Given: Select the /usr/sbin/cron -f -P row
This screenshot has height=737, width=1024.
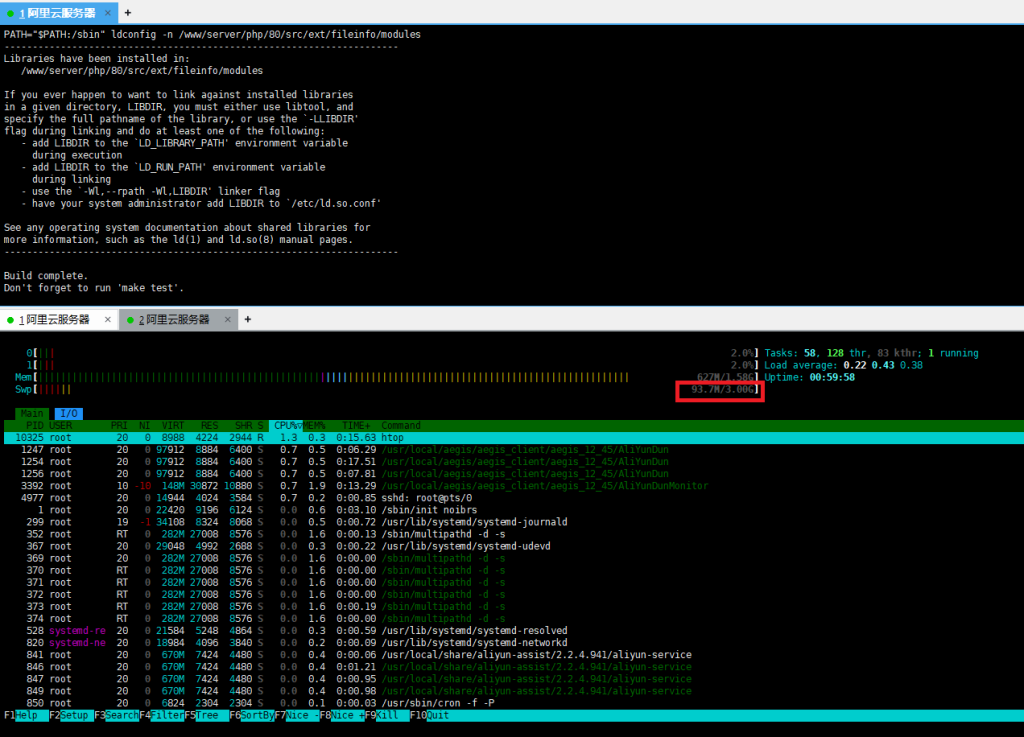Looking at the screenshot, I should click(x=514, y=704).
